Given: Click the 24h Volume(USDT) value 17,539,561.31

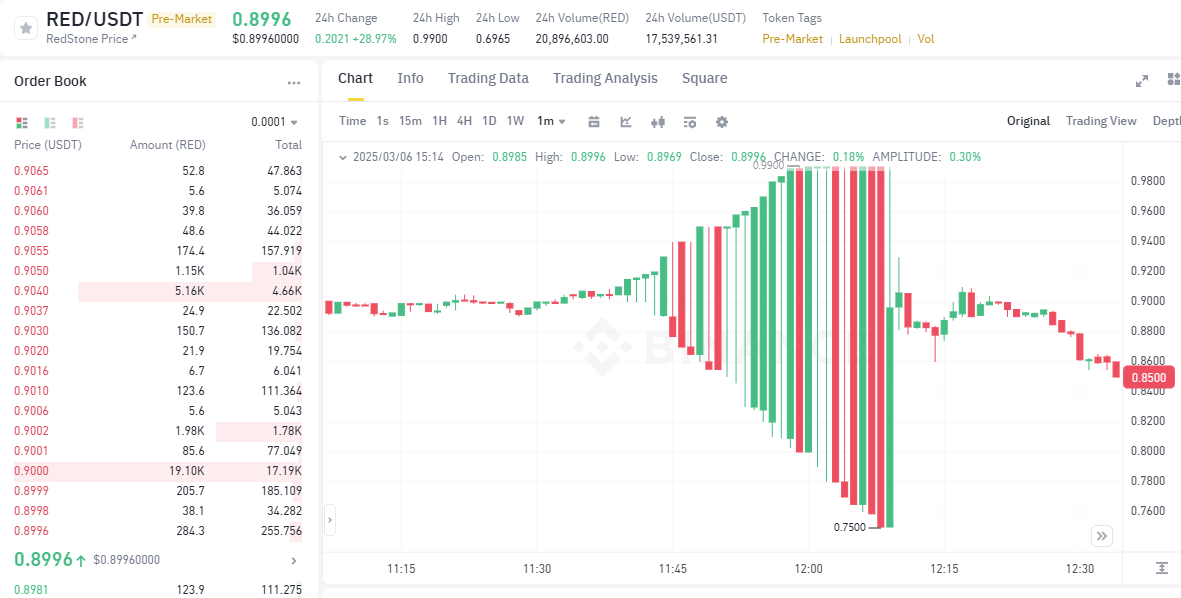Looking at the screenshot, I should (682, 38).
